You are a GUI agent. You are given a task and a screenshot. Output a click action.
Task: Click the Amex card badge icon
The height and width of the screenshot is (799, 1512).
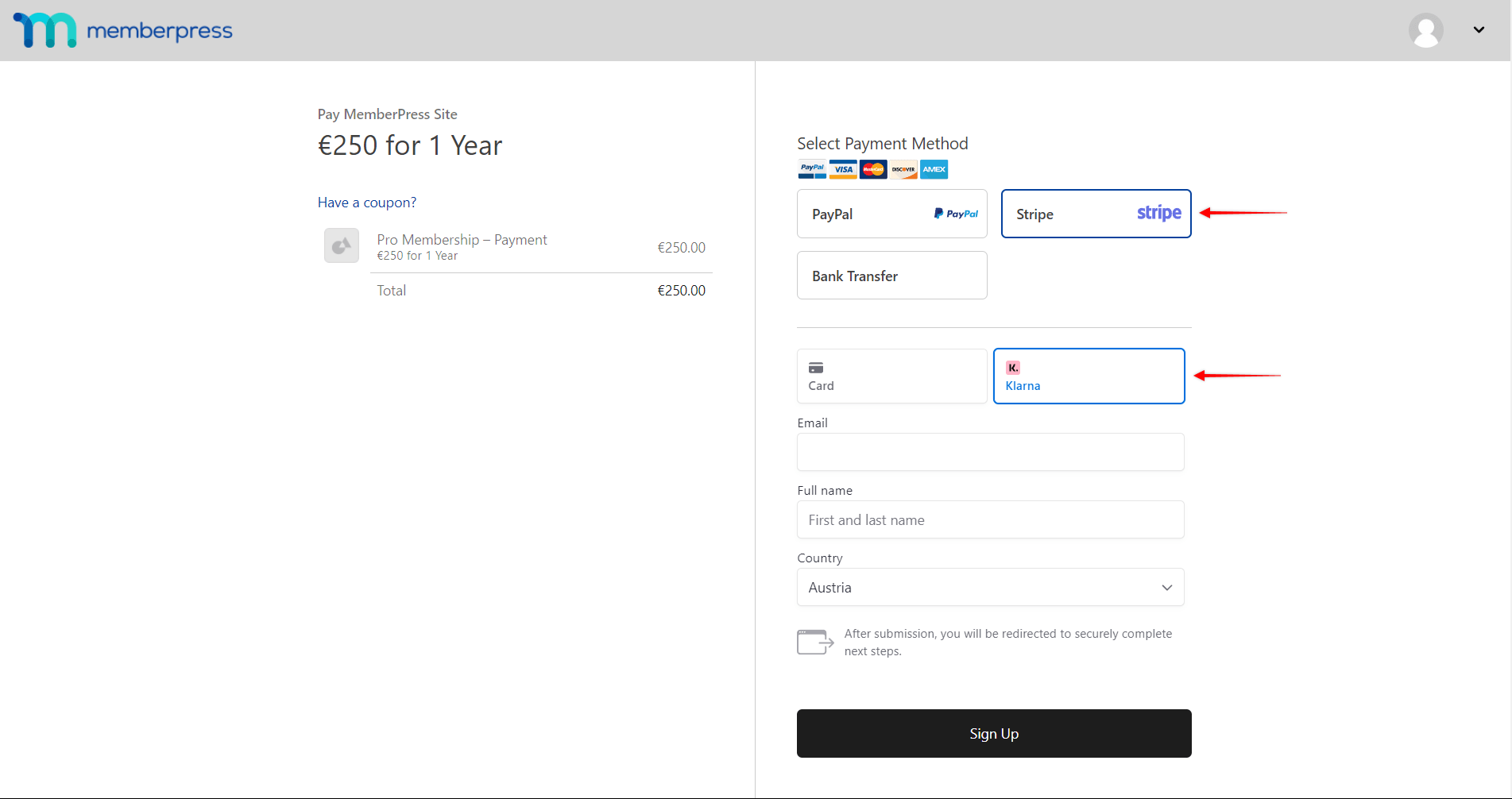(x=934, y=169)
